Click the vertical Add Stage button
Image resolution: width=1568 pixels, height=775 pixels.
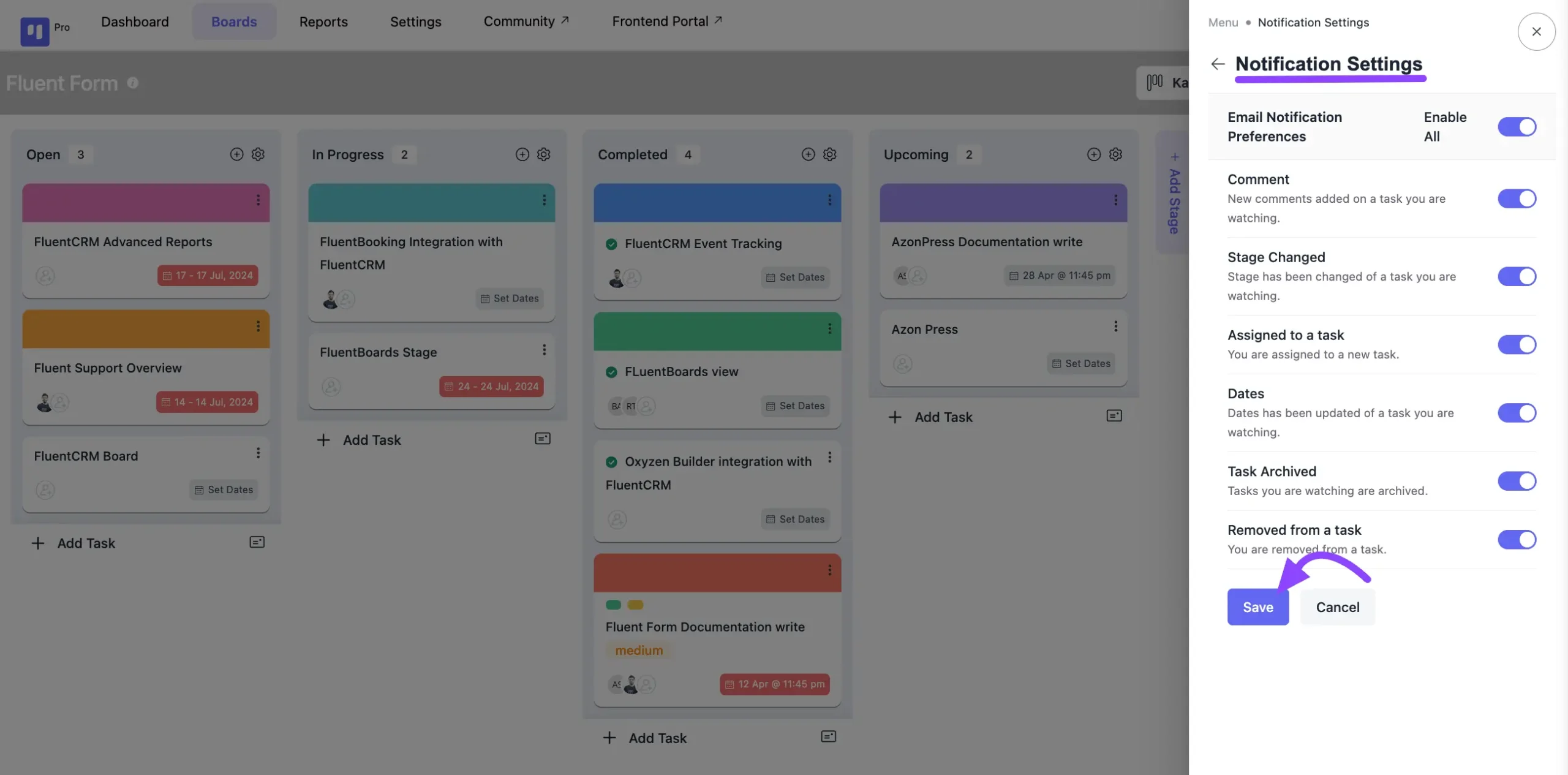[1174, 192]
